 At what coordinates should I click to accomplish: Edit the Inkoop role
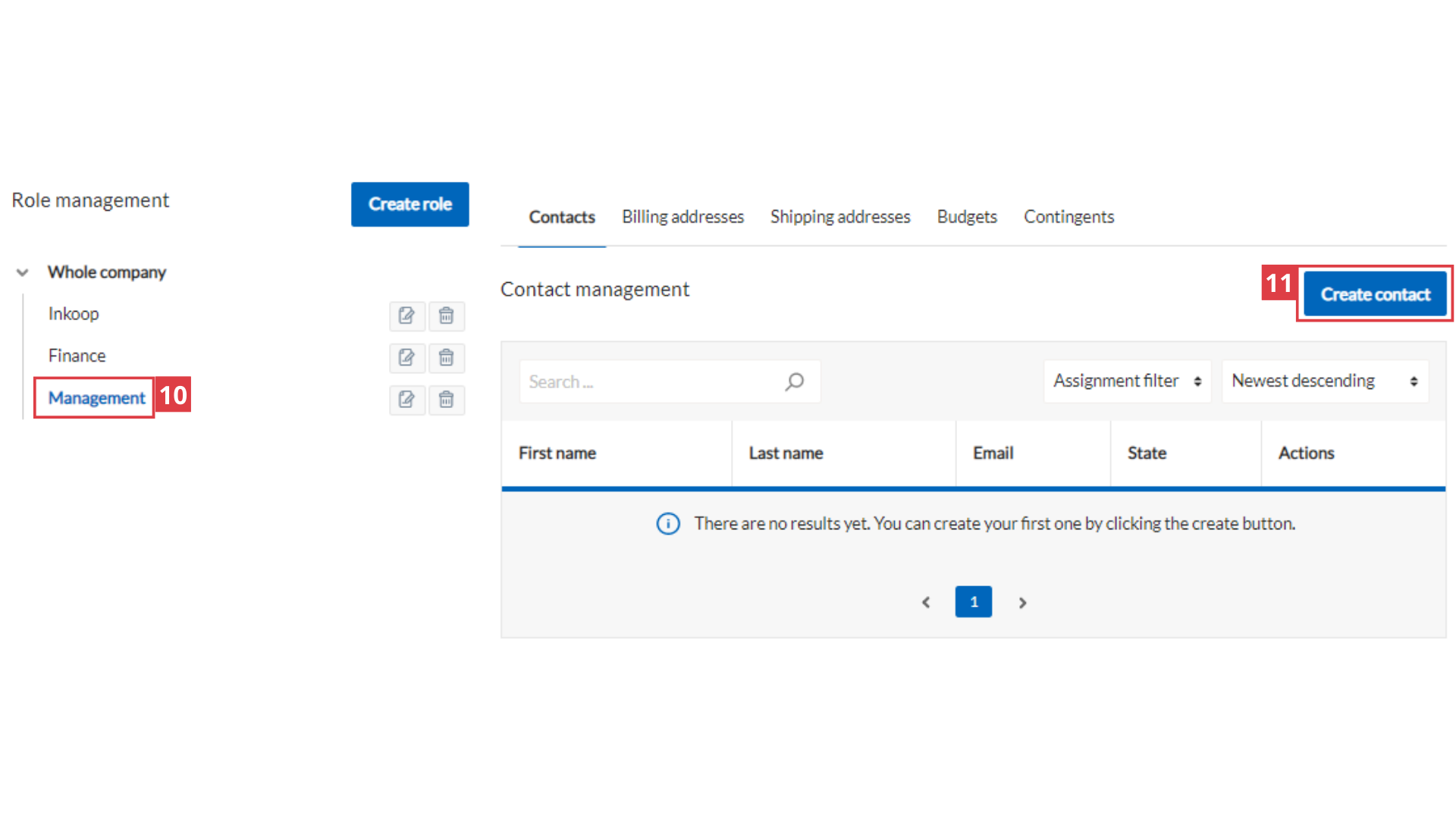pyautogui.click(x=407, y=315)
